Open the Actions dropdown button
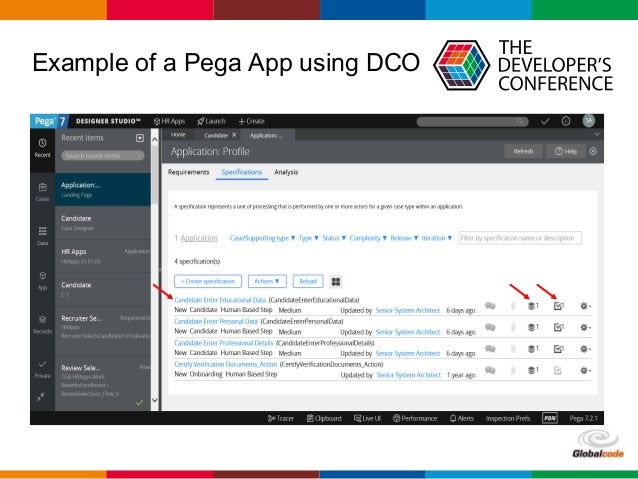 (x=267, y=281)
